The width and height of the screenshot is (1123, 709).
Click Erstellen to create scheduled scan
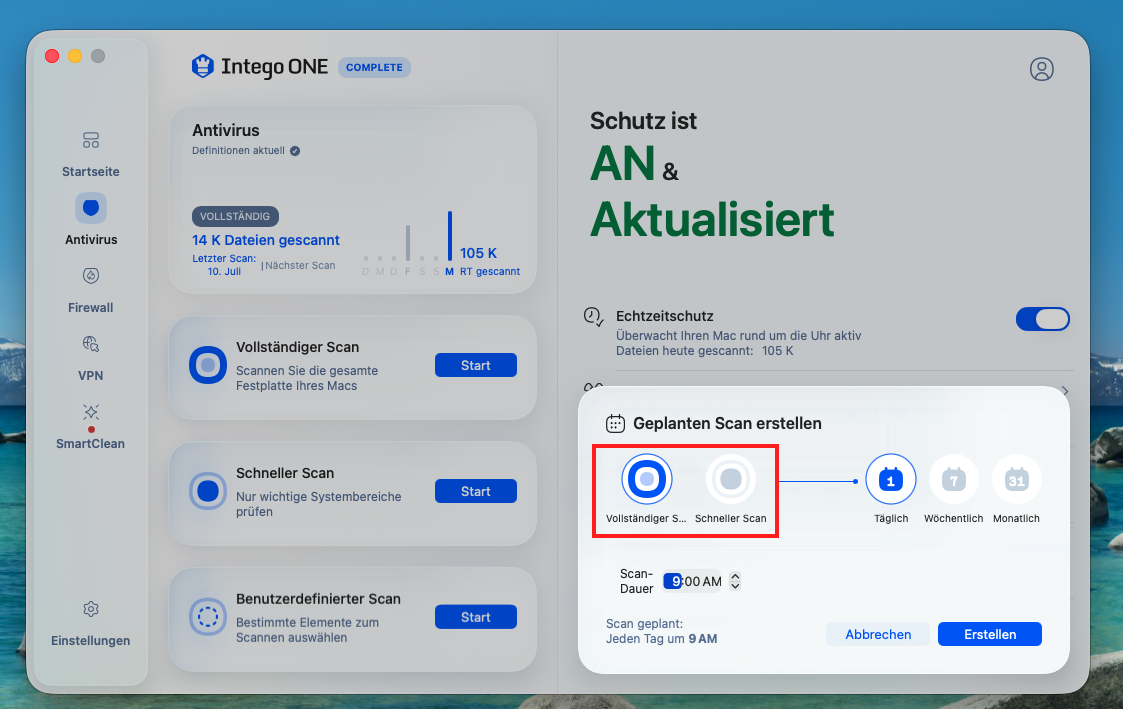click(990, 634)
